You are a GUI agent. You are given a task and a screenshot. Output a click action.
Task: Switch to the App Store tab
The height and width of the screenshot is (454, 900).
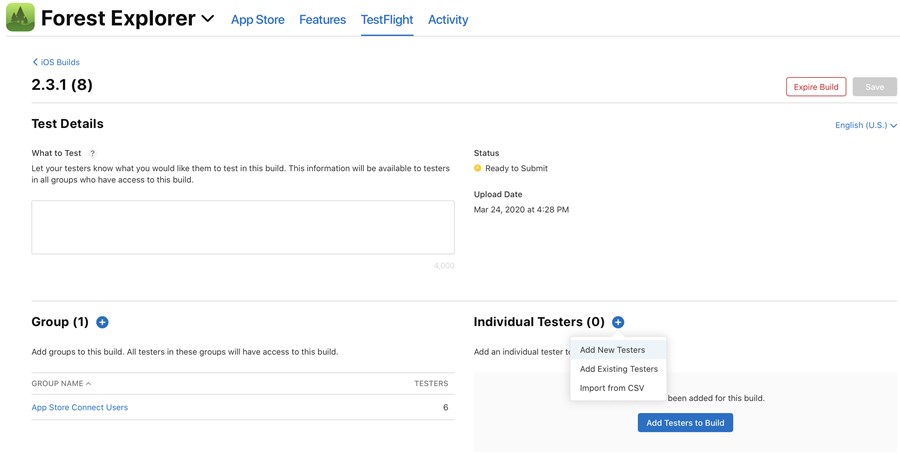pyautogui.click(x=258, y=20)
